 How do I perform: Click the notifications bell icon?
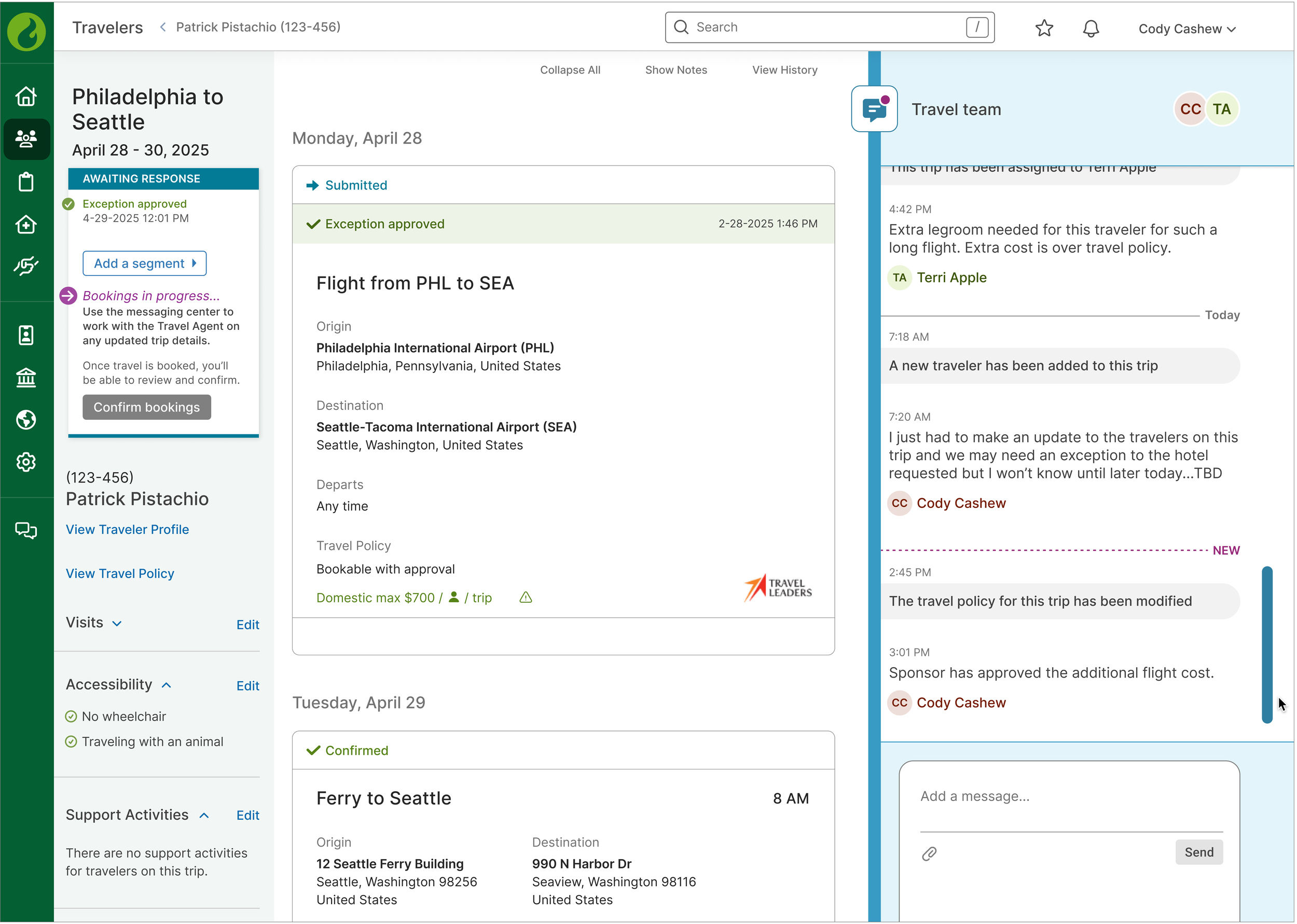pyautogui.click(x=1092, y=29)
